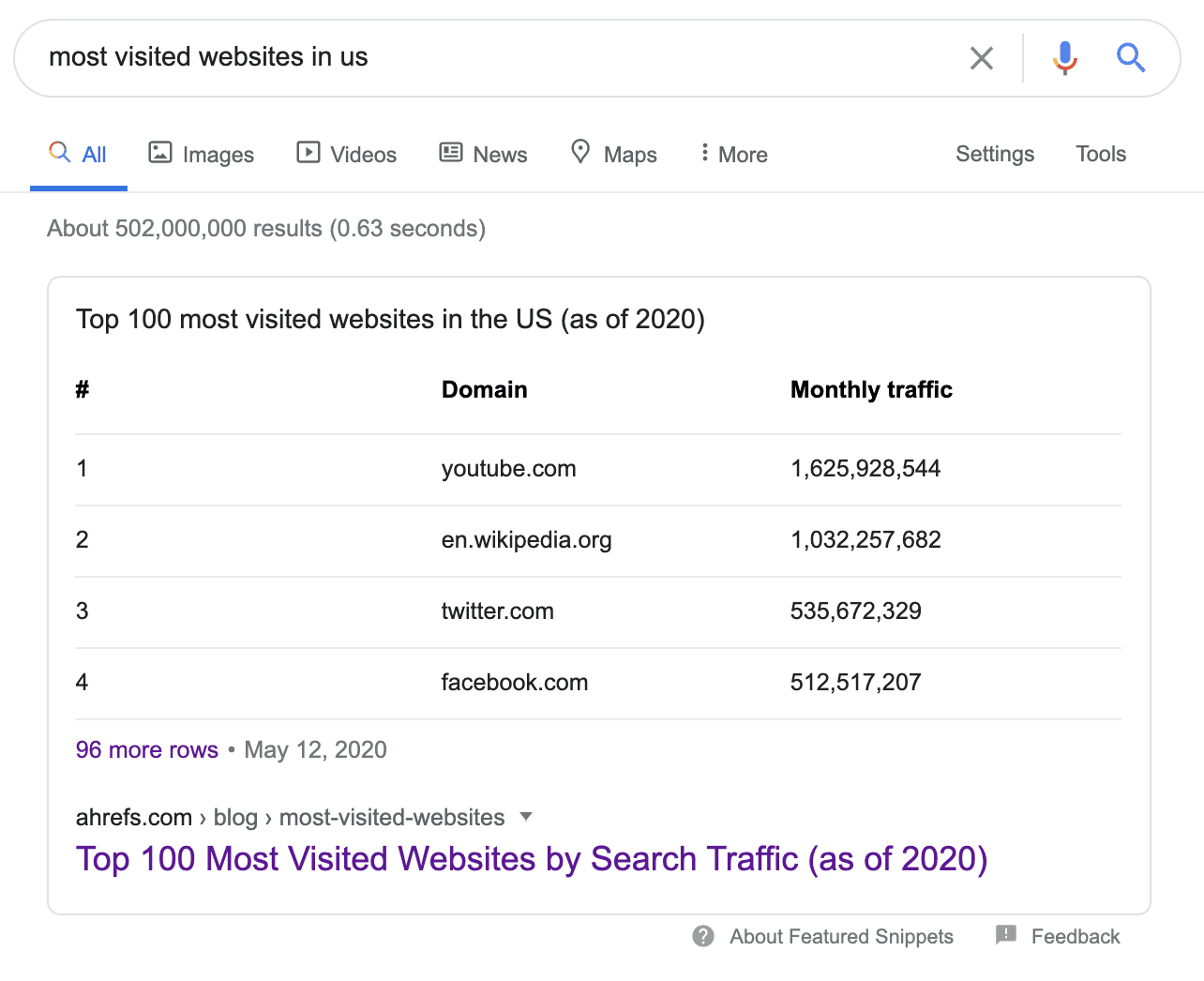This screenshot has height=981, width=1204.
Task: Click the About 502,000,000 results text
Action: pos(266,228)
